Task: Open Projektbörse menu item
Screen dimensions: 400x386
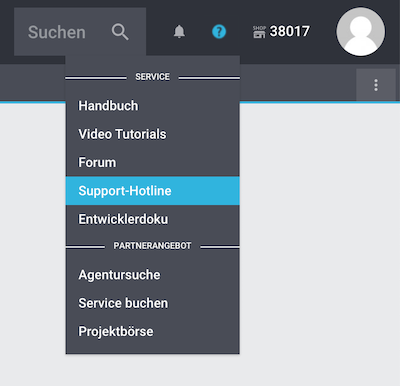Action: 153,331
